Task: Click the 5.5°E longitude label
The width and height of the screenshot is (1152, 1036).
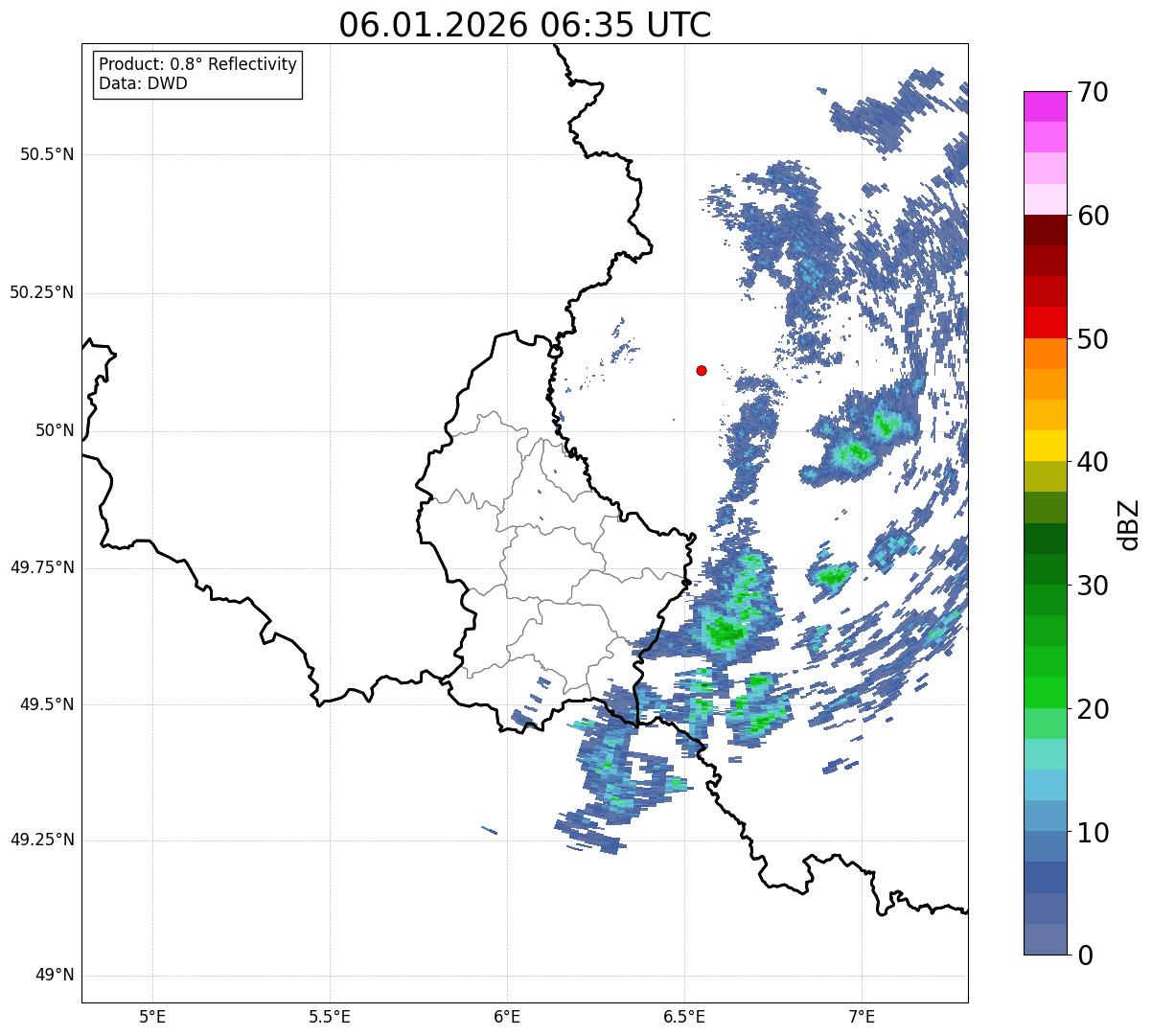Action: (x=330, y=1016)
